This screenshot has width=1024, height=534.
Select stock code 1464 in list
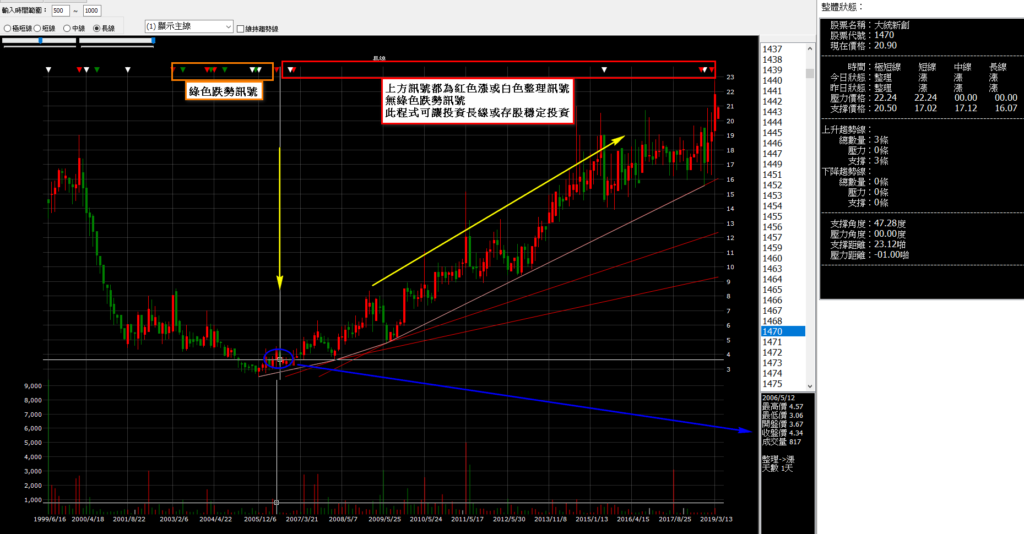pos(782,279)
